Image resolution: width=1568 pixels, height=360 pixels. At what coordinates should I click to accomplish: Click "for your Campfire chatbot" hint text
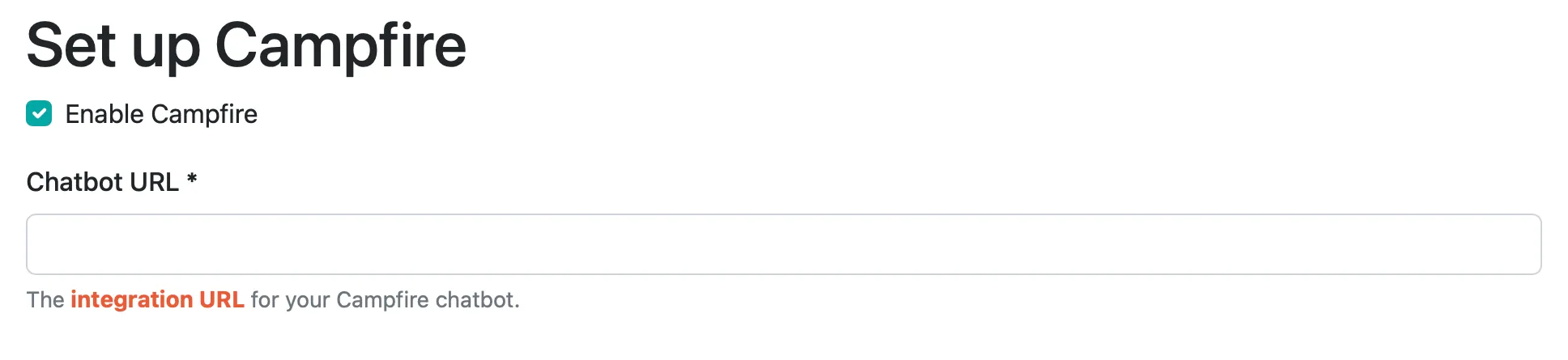pos(385,300)
